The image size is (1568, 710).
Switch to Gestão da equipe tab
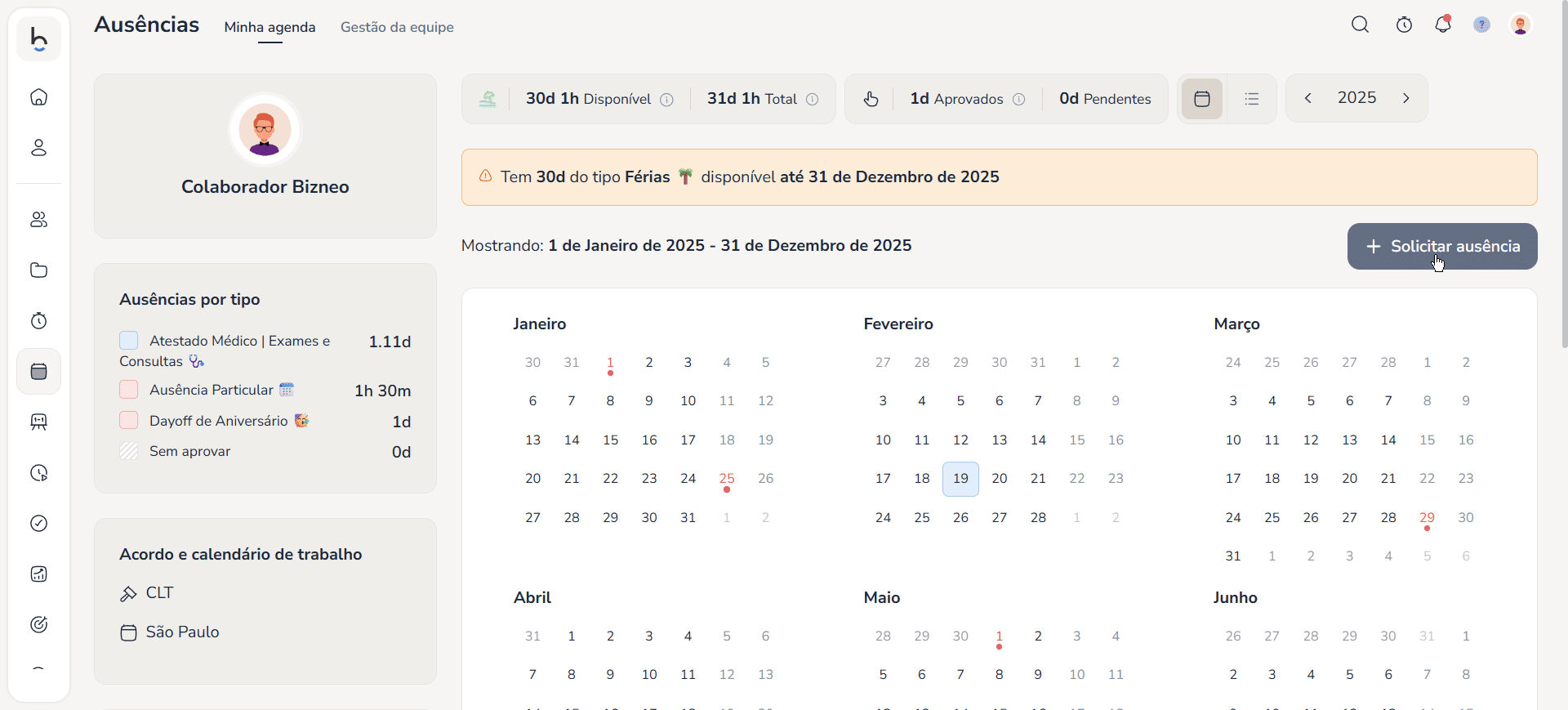coord(397,27)
